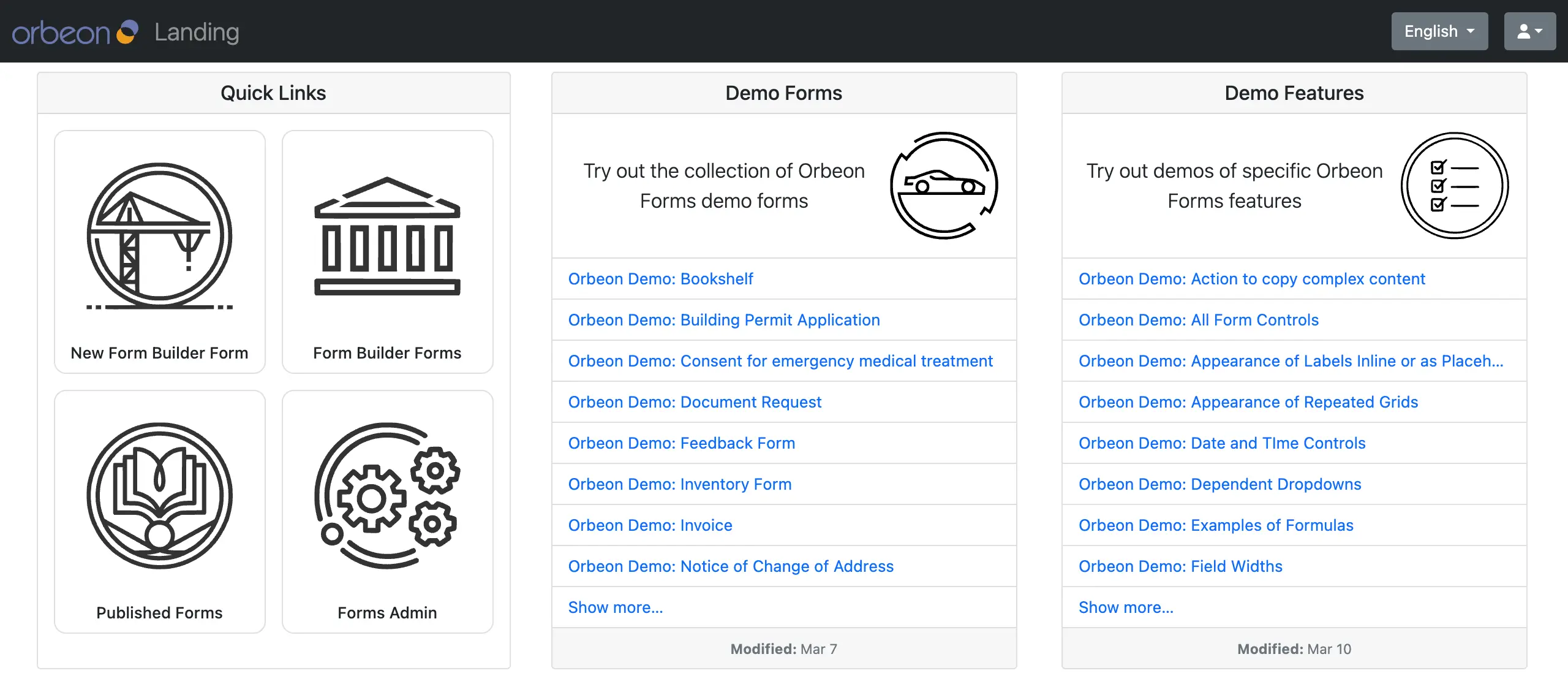Click the Demo Forms car icon
This screenshot has height=684, width=1568.
click(944, 185)
